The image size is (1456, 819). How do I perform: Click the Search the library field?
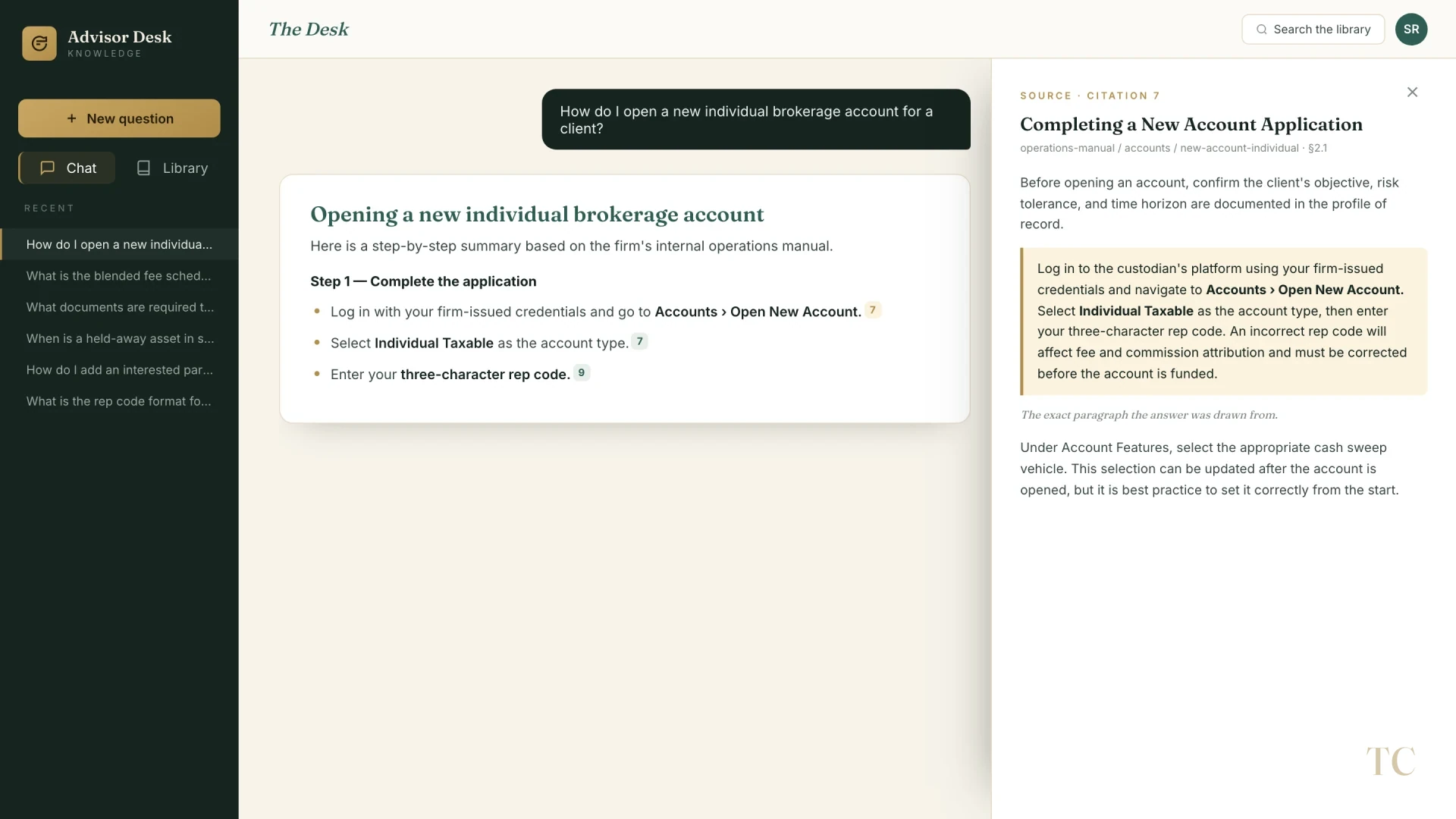[x=1313, y=30]
